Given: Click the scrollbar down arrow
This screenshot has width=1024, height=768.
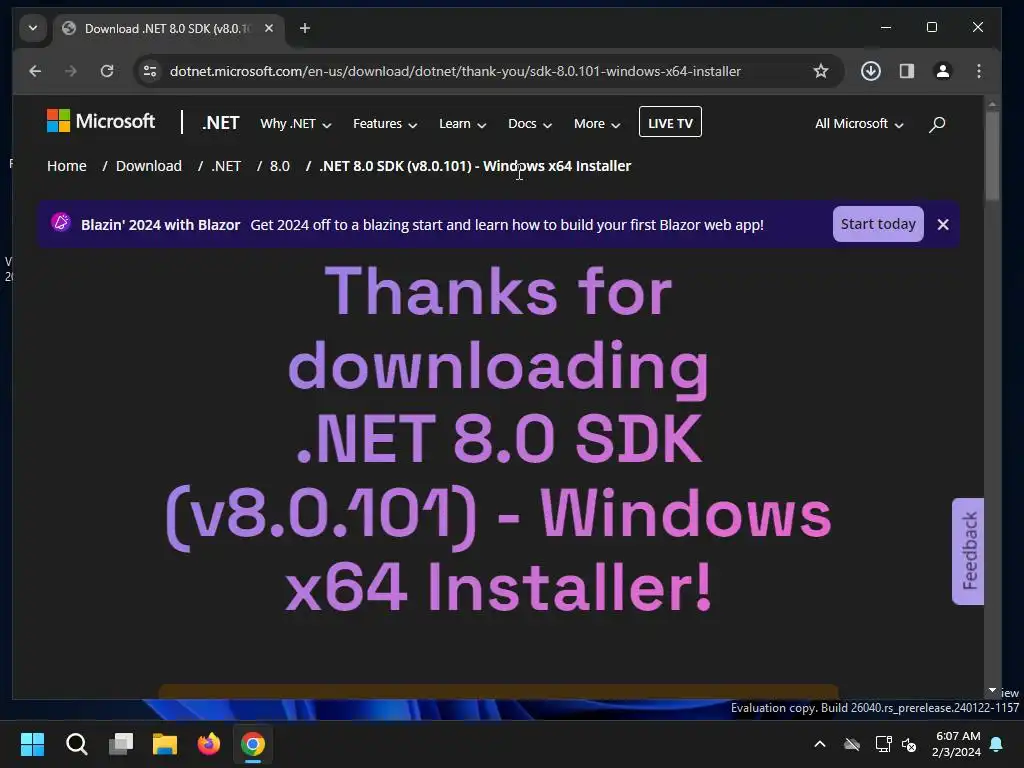Looking at the screenshot, I should pyautogui.click(x=992, y=690).
